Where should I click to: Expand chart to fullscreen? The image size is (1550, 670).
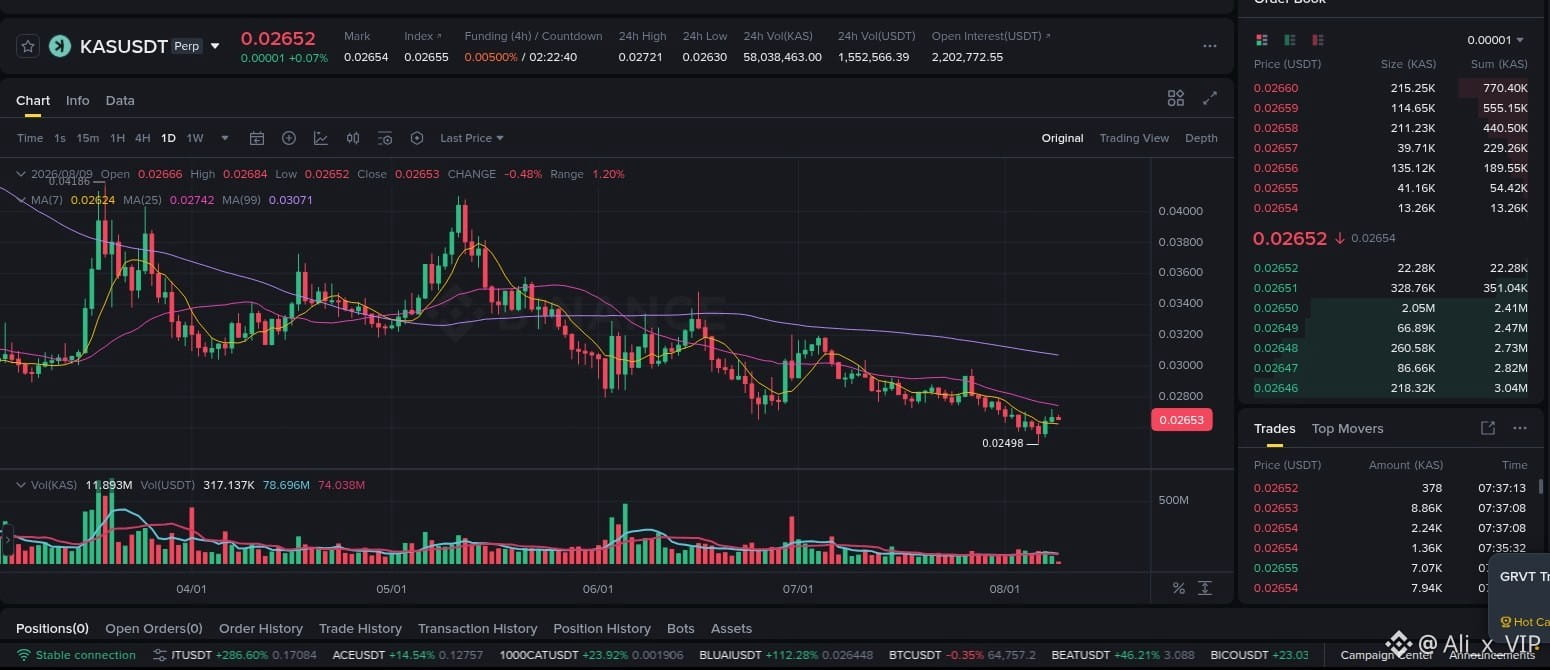1210,98
